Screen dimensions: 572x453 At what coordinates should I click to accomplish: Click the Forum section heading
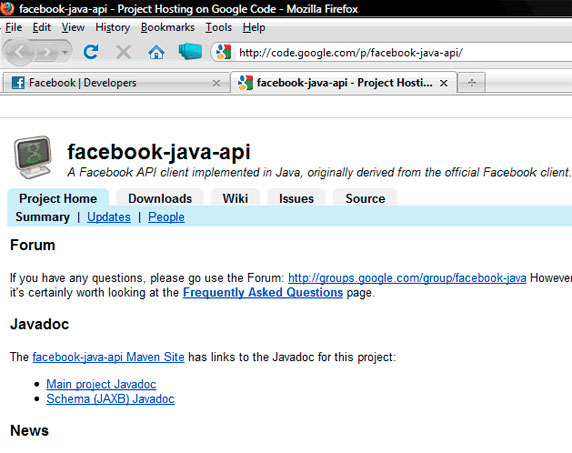pos(32,245)
